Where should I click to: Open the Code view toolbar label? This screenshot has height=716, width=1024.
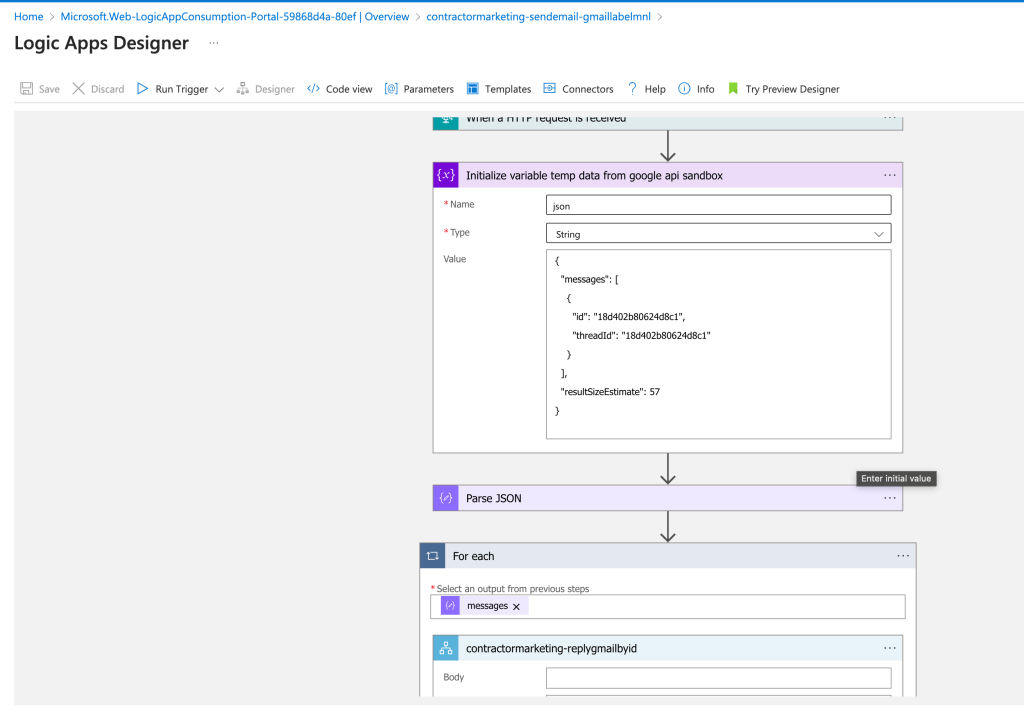click(x=349, y=90)
